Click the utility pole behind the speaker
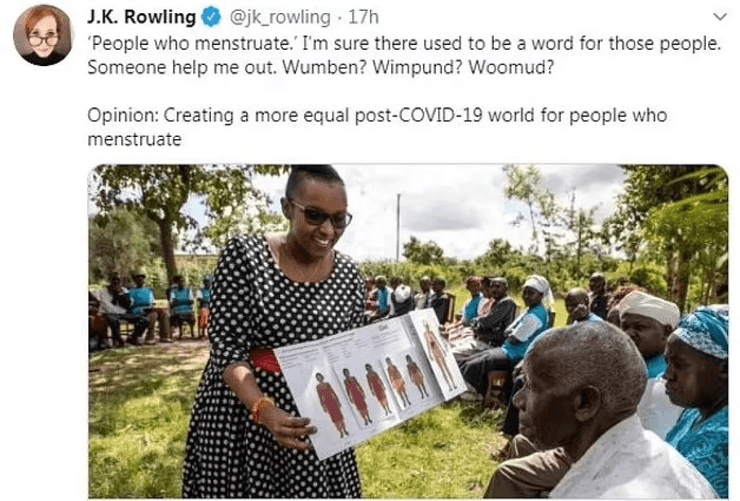The height and width of the screenshot is (501, 740). coord(399,227)
